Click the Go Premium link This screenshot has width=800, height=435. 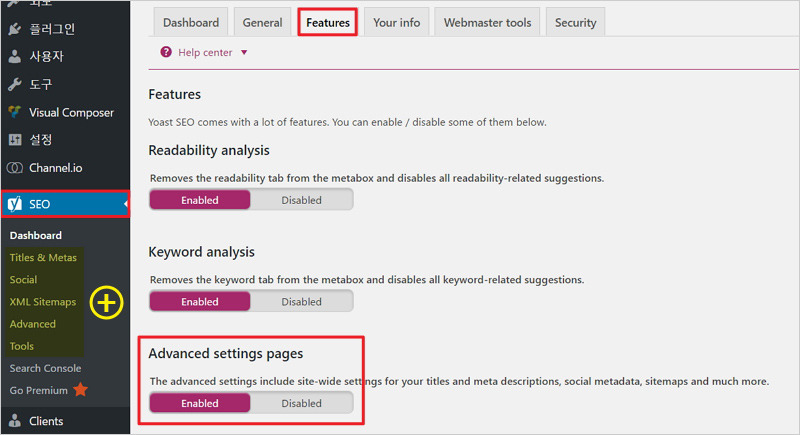[x=38, y=390]
